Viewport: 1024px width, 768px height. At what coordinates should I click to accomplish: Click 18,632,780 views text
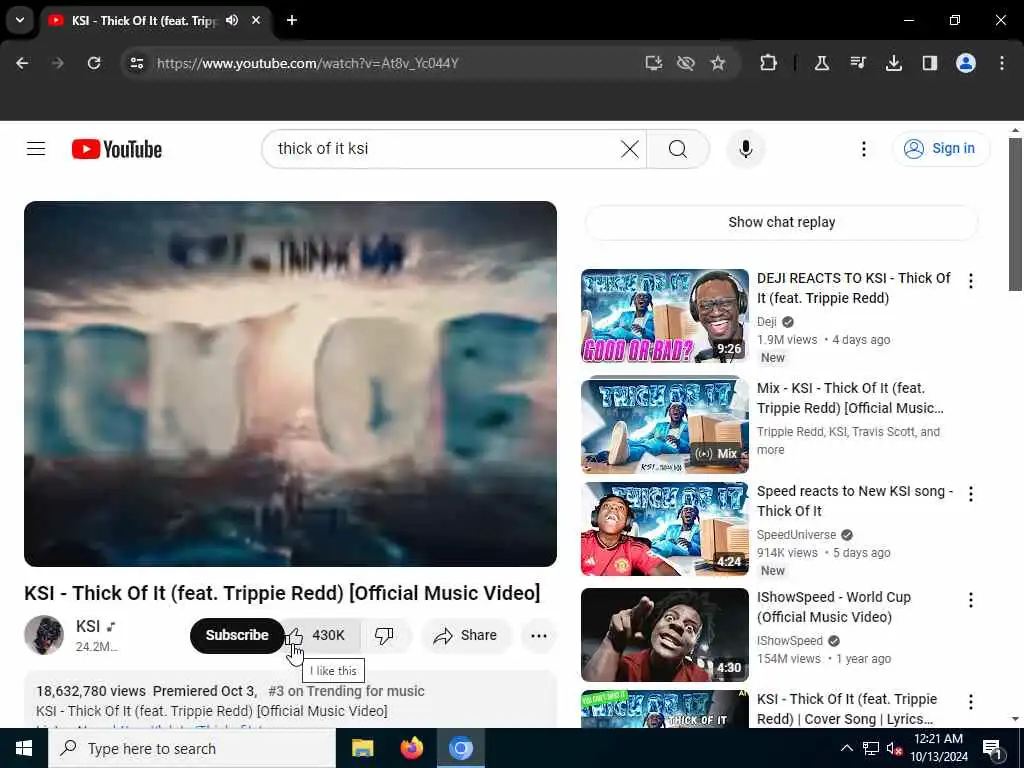click(x=91, y=691)
